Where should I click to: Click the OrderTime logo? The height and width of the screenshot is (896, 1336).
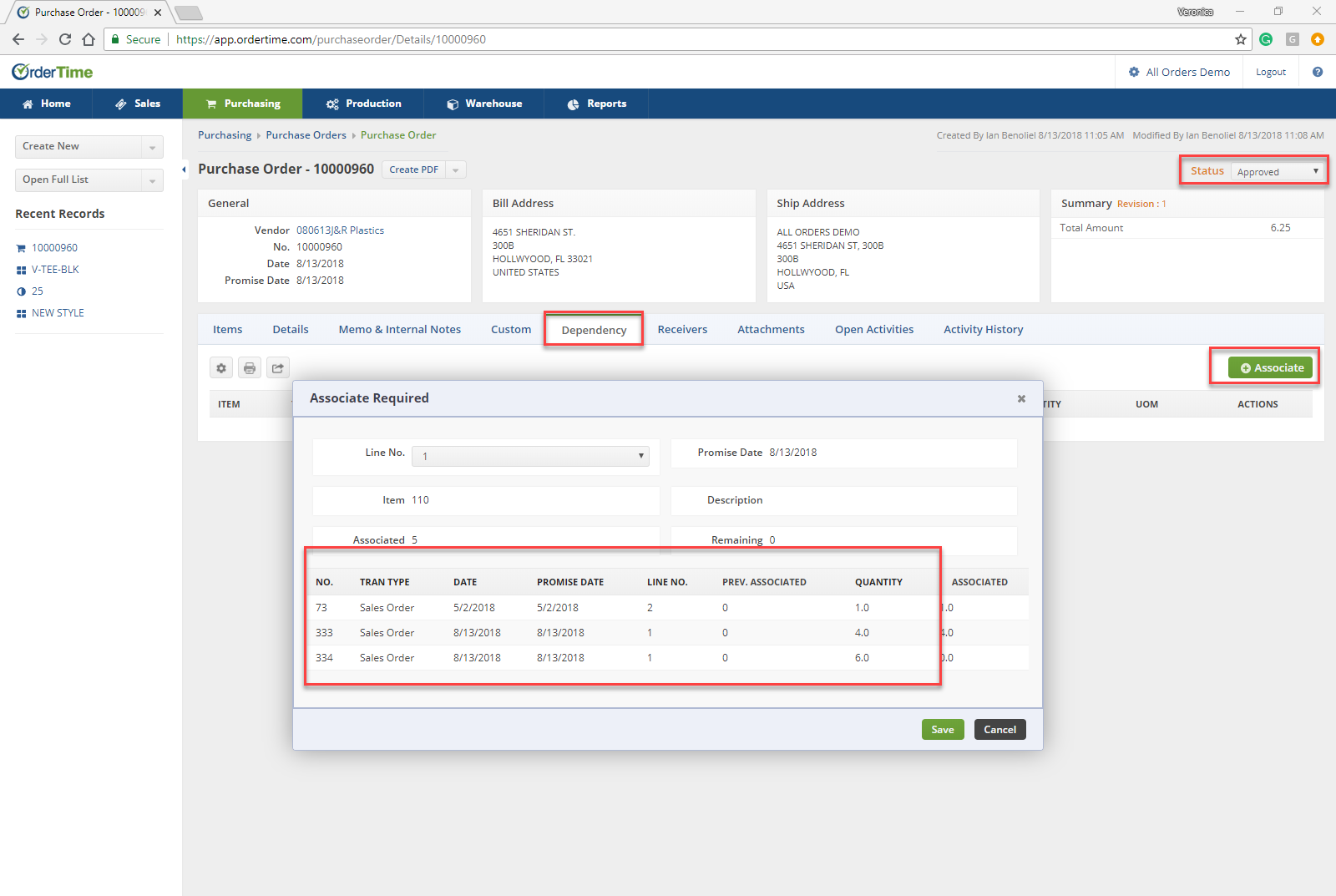pos(52,72)
